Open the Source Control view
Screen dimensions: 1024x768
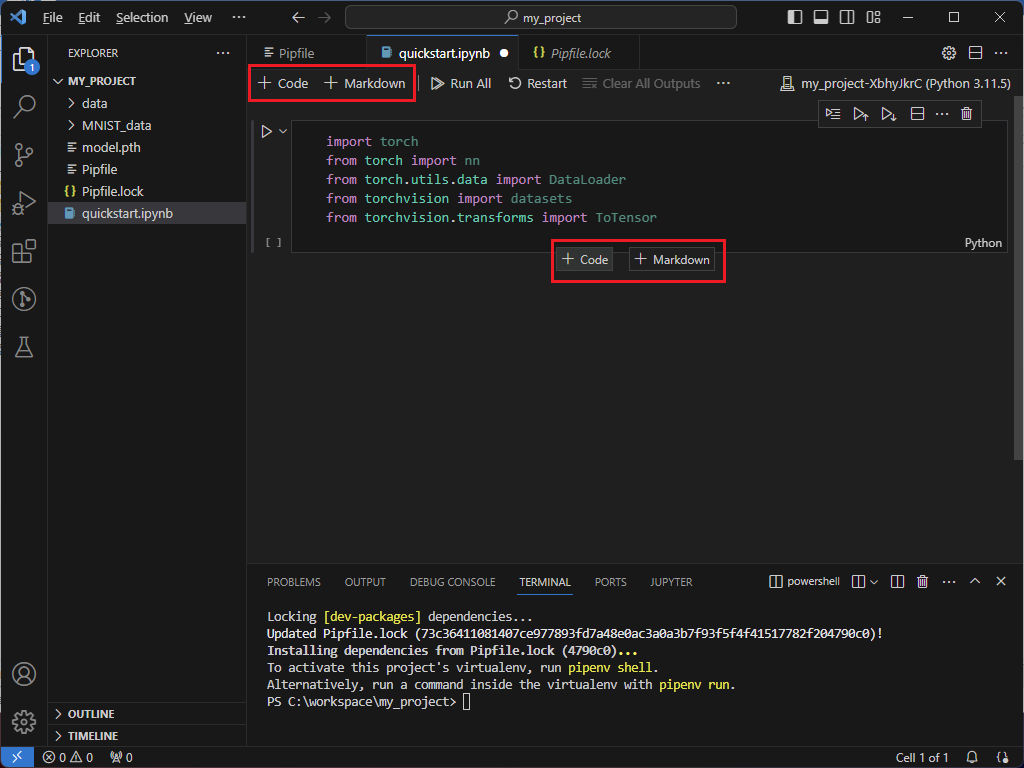tap(24, 155)
